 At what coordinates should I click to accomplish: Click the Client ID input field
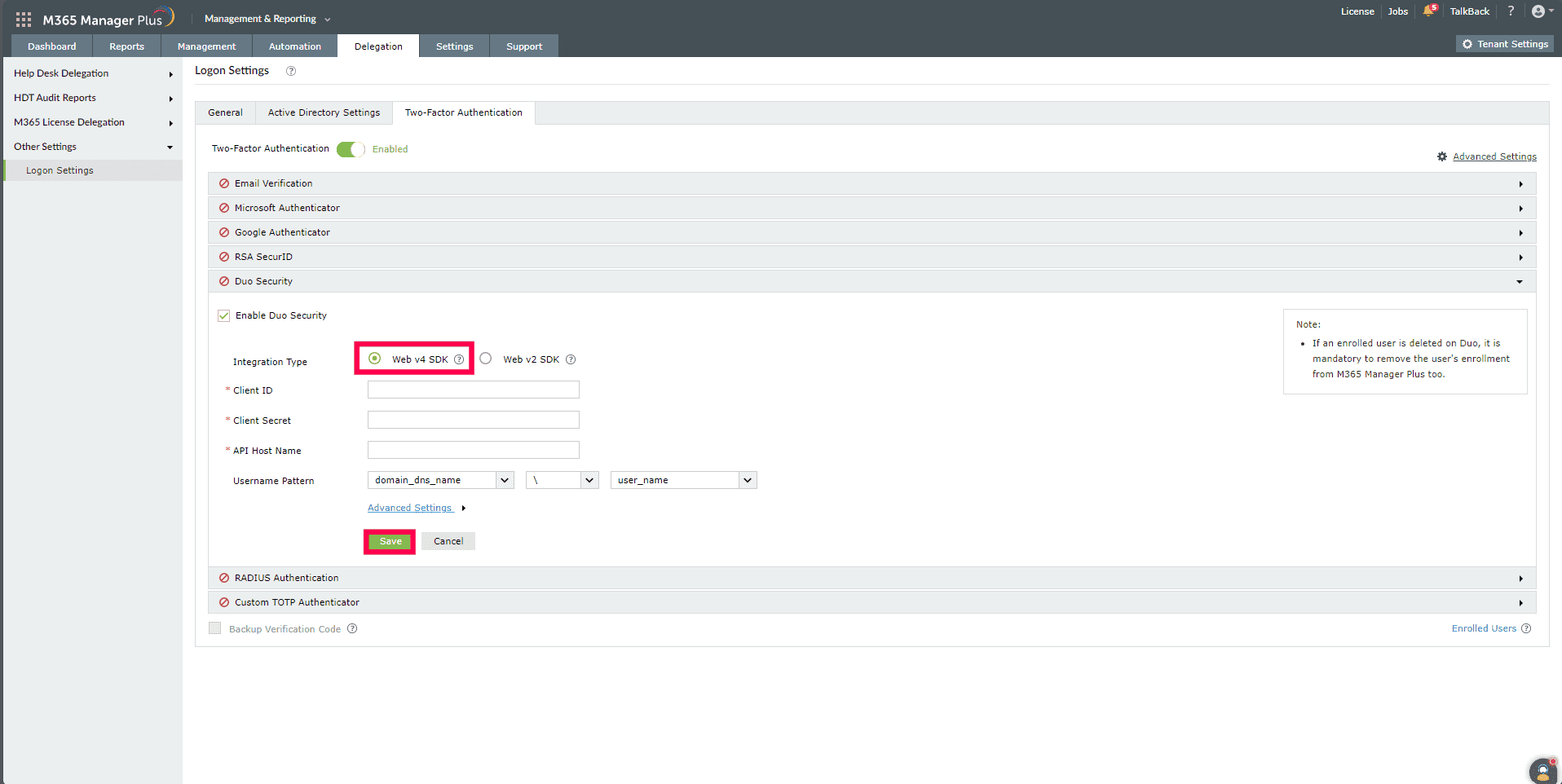[474, 390]
